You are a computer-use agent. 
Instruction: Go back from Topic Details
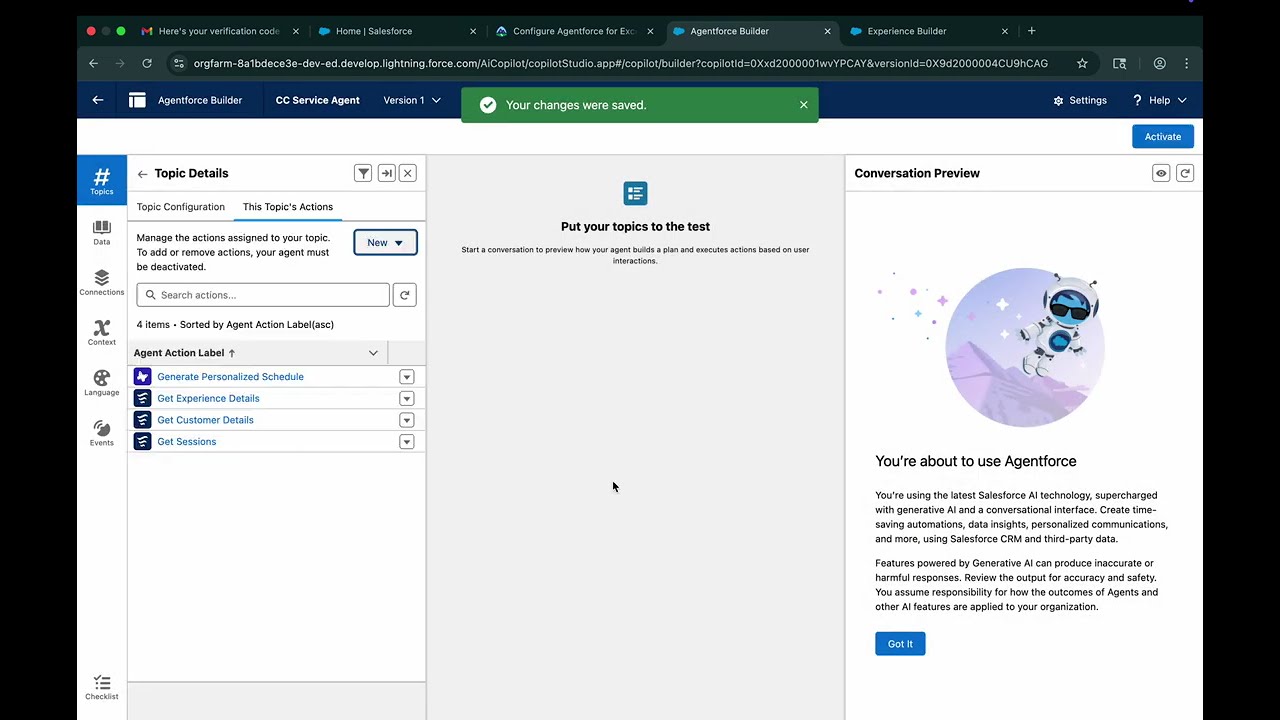[142, 174]
